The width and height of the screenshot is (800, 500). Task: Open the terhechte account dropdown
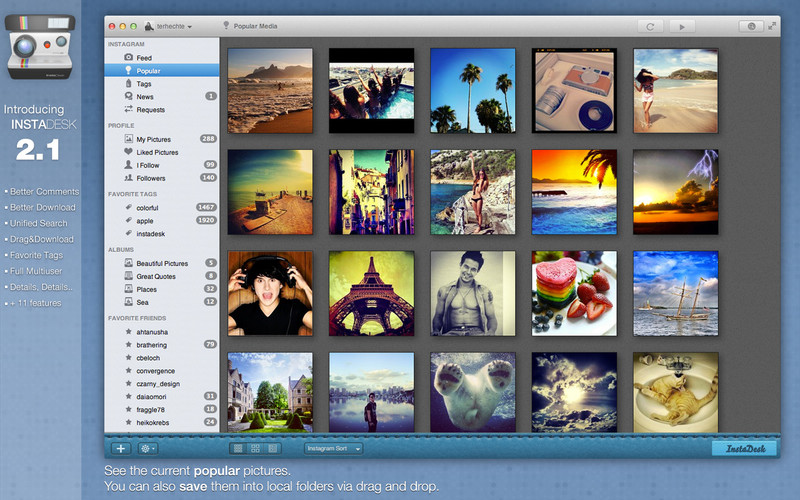point(168,26)
